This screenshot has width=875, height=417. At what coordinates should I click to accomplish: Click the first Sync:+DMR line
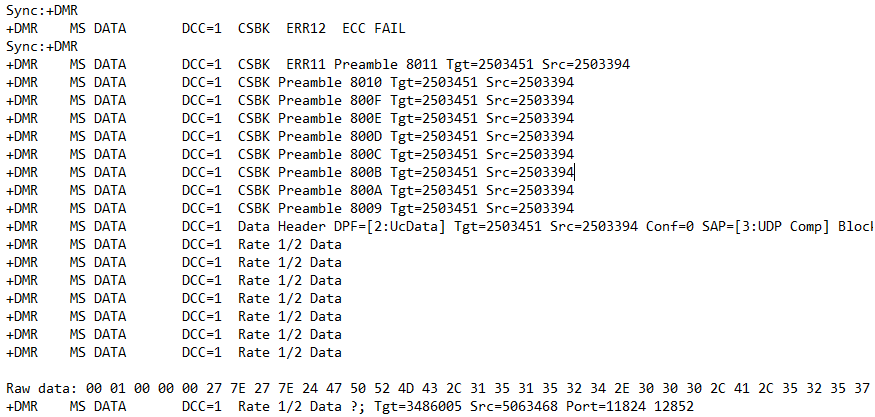[42, 11]
